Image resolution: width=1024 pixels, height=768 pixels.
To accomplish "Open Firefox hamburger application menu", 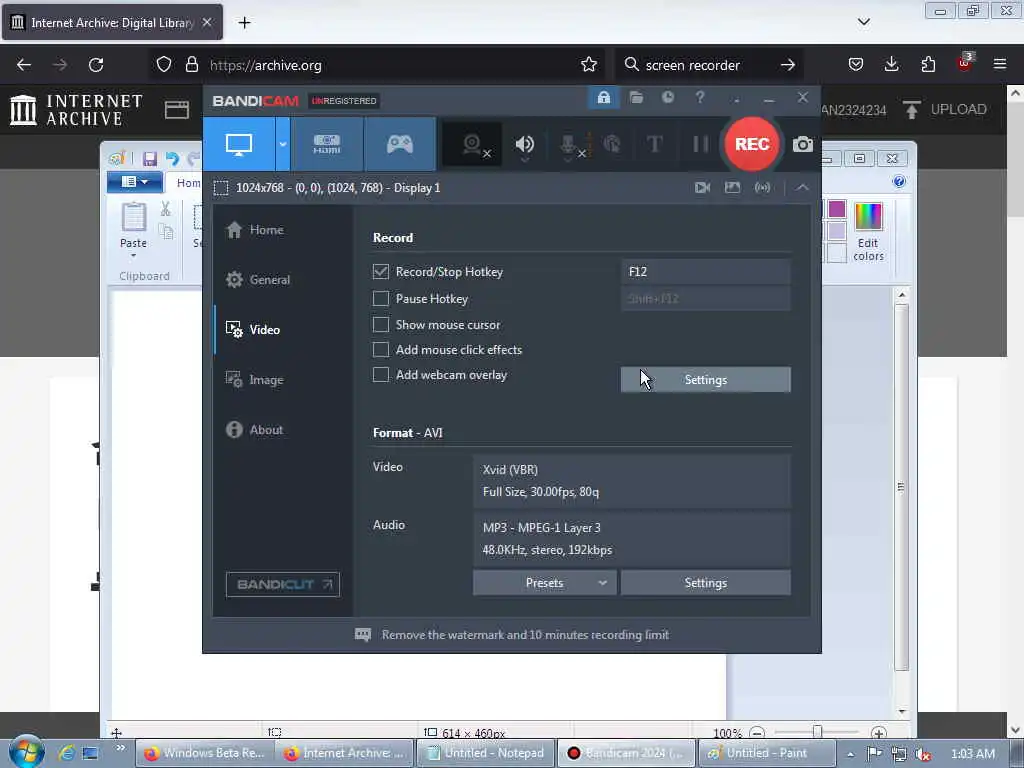I will point(1000,64).
